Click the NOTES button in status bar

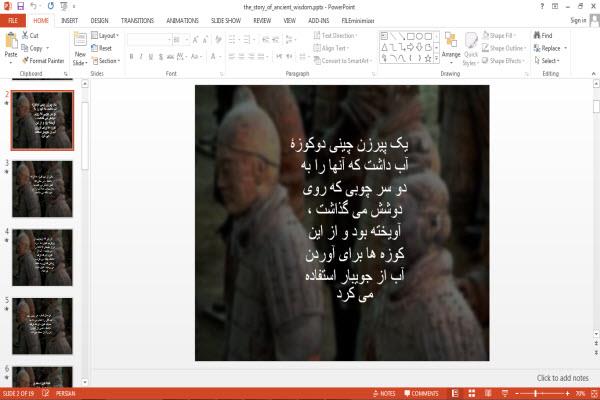pyautogui.click(x=384, y=393)
